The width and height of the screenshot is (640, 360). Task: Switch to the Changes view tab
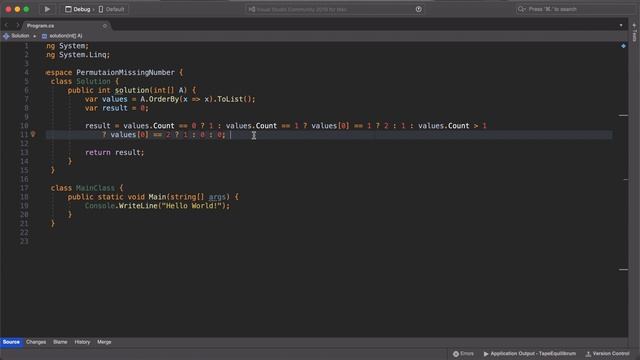[36, 342]
